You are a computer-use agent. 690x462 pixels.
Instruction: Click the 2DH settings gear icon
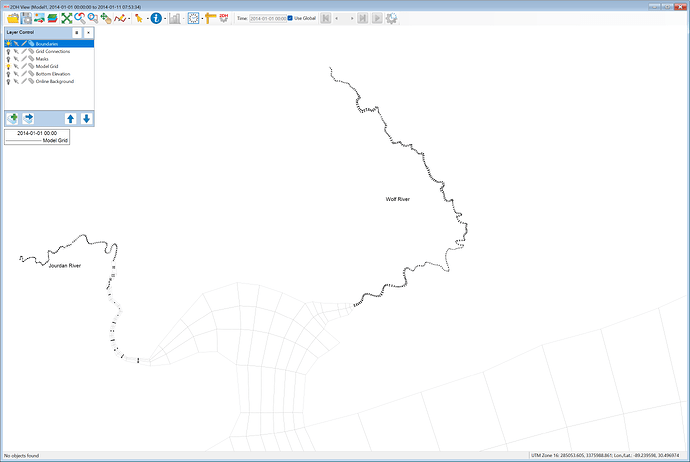coord(224,18)
